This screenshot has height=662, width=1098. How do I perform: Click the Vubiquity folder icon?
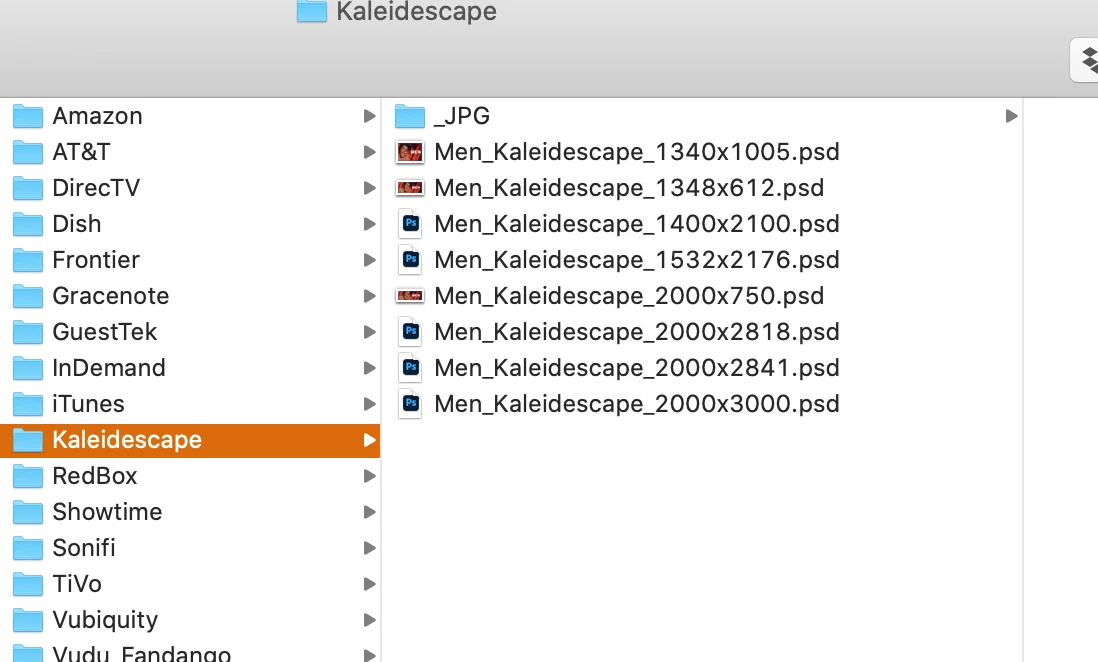click(x=28, y=621)
